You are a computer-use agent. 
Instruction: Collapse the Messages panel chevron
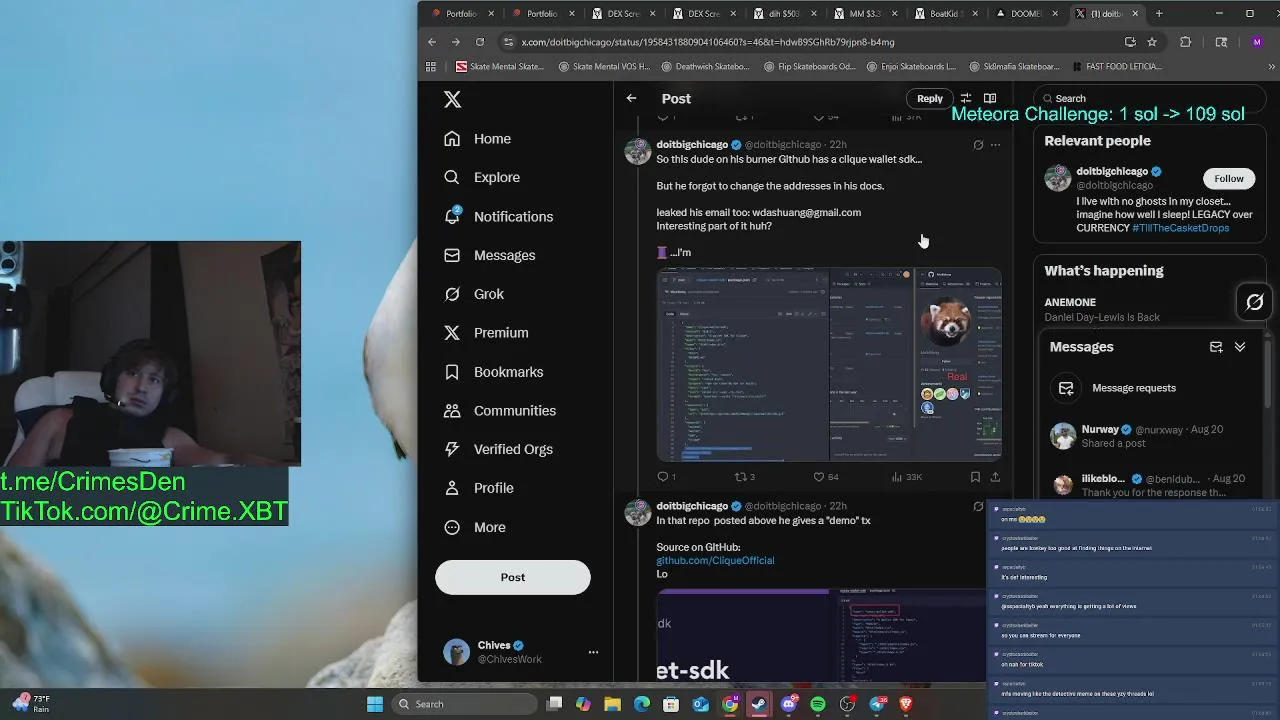pos(1240,347)
